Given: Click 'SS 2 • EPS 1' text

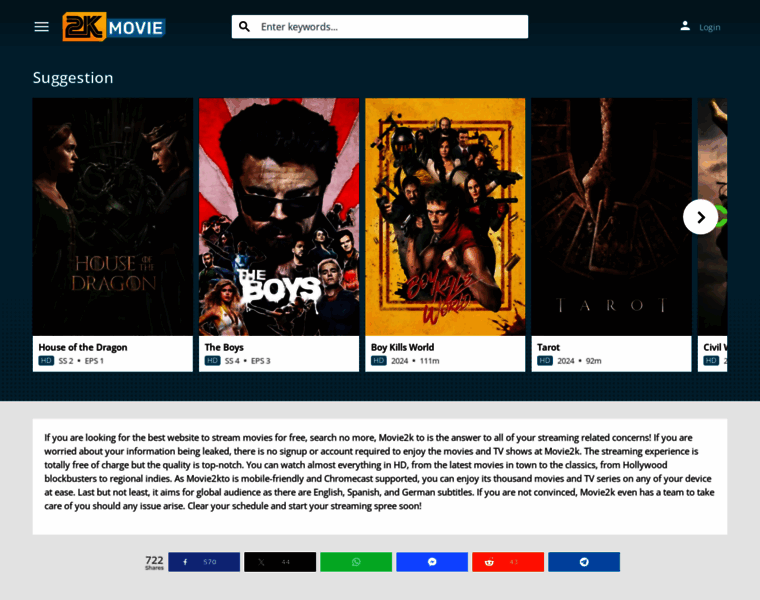Looking at the screenshot, I should tap(81, 361).
